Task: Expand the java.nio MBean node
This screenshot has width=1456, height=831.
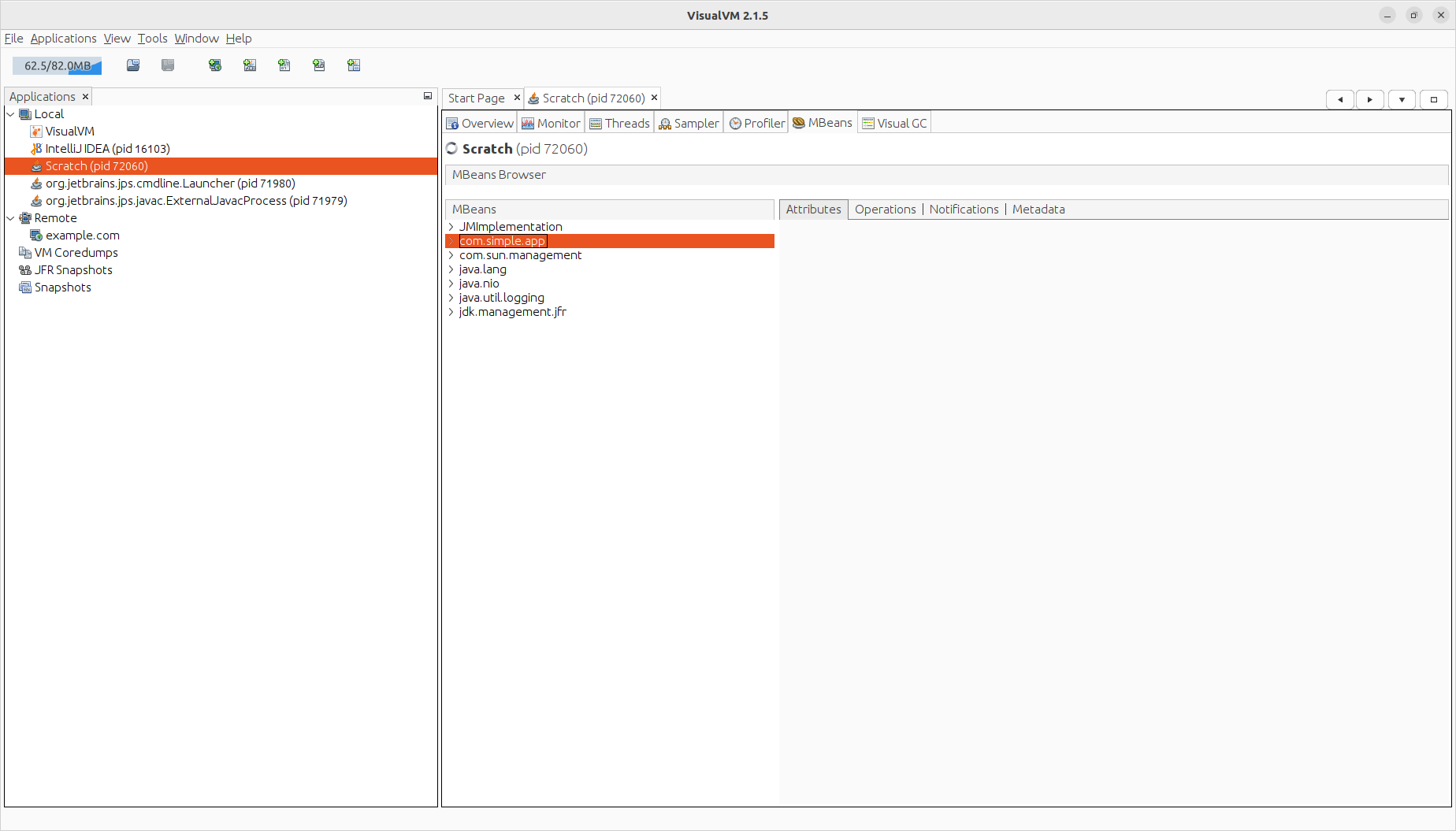Action: coord(451,284)
